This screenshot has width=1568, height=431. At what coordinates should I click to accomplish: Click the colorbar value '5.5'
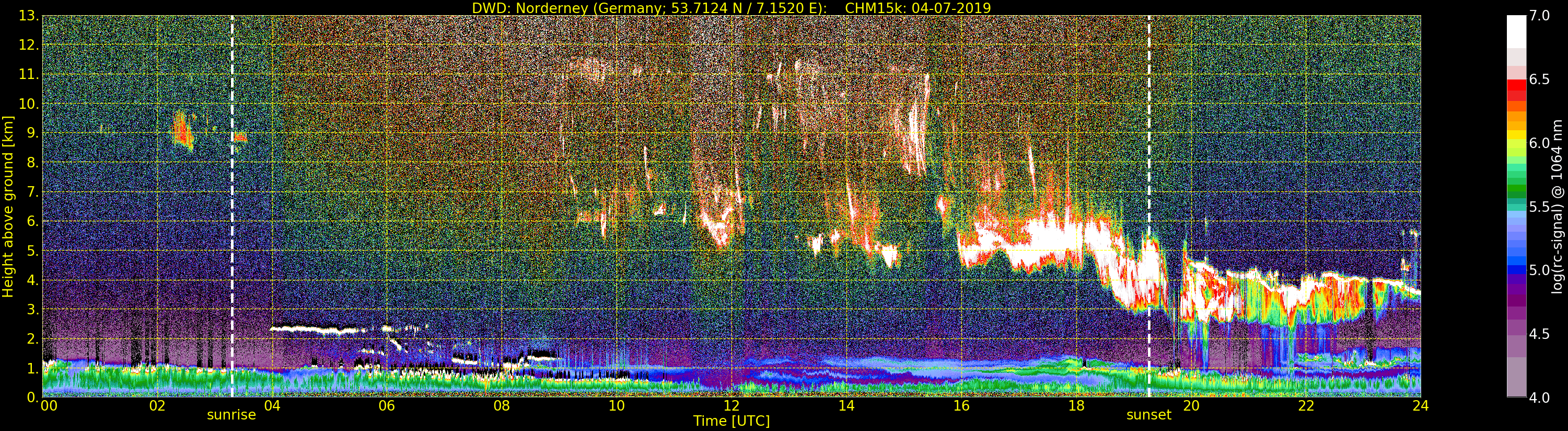[x=1539, y=207]
